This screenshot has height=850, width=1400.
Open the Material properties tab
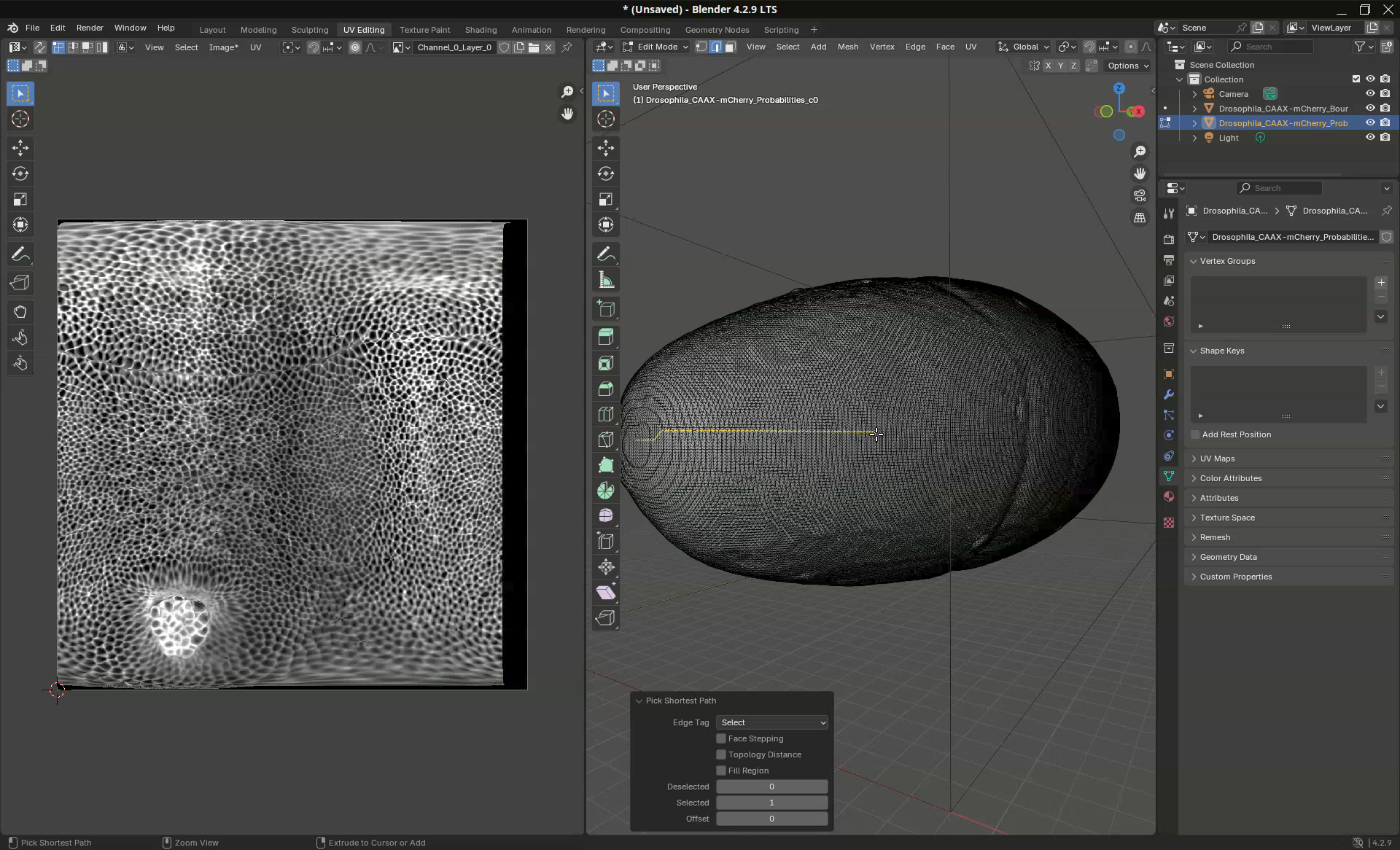click(1169, 496)
